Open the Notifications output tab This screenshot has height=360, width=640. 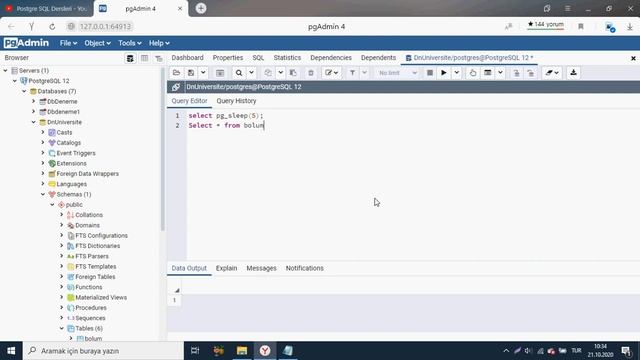pyautogui.click(x=304, y=268)
